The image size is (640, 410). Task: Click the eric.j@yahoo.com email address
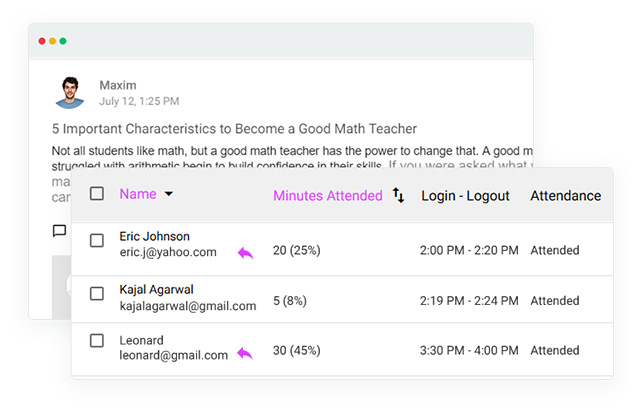pyautogui.click(x=168, y=253)
